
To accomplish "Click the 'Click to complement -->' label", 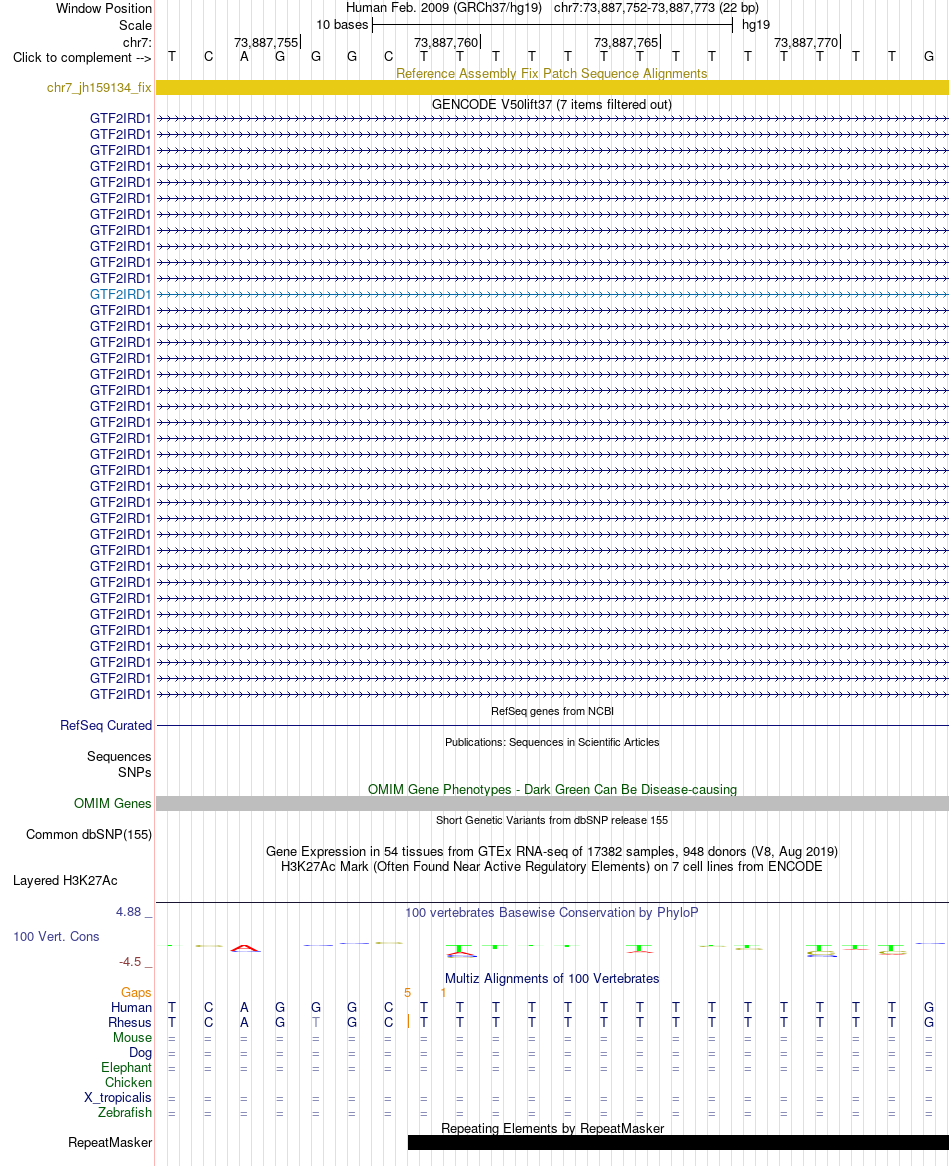I will coord(82,58).
